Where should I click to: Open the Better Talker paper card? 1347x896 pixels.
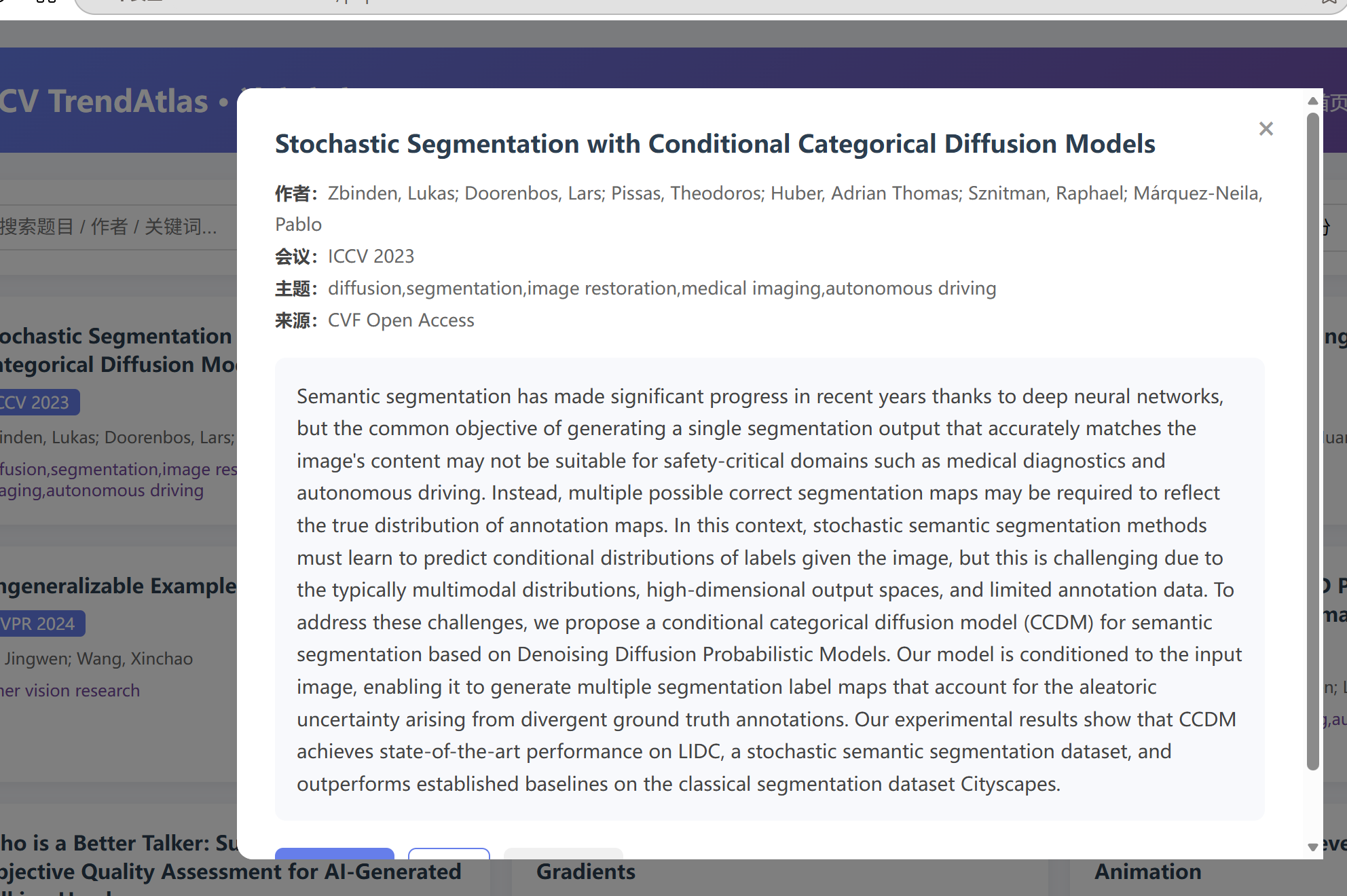[231, 857]
